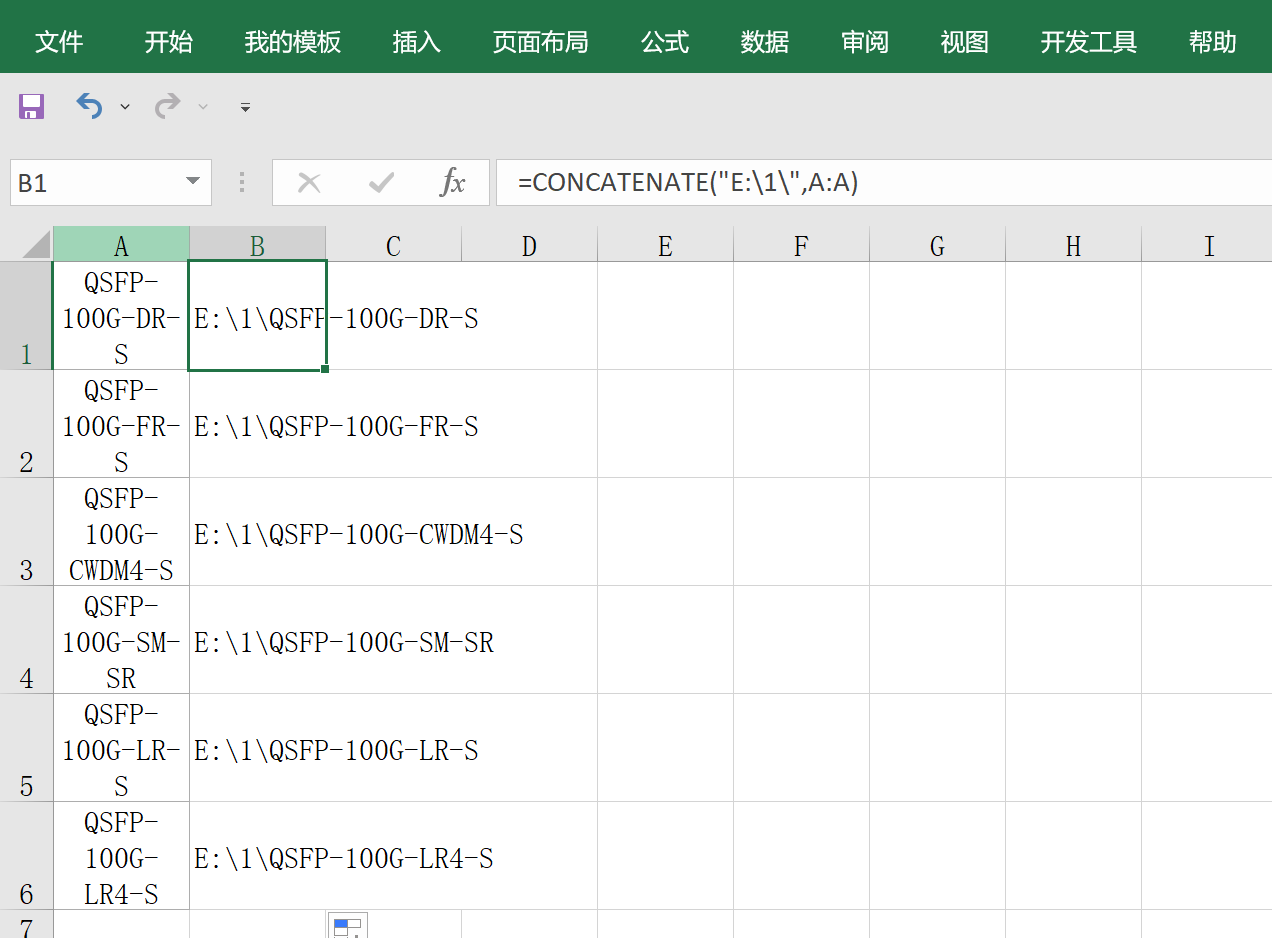This screenshot has width=1272, height=938.
Task: Click the Undo arrow icon
Action: pyautogui.click(x=90, y=106)
